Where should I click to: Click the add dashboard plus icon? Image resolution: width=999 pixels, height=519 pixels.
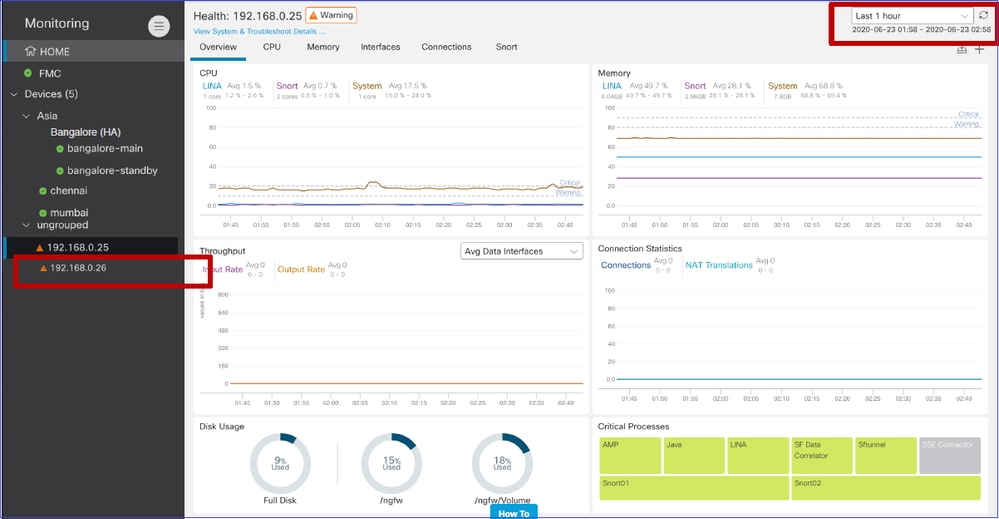coord(979,50)
